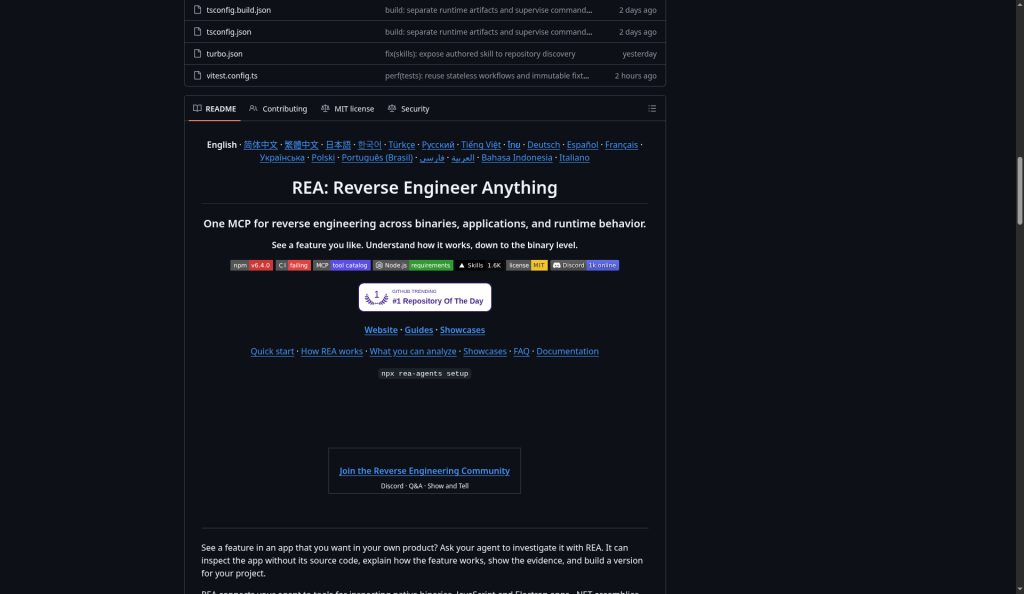
Task: Switch README language to Français
Action: coord(621,145)
